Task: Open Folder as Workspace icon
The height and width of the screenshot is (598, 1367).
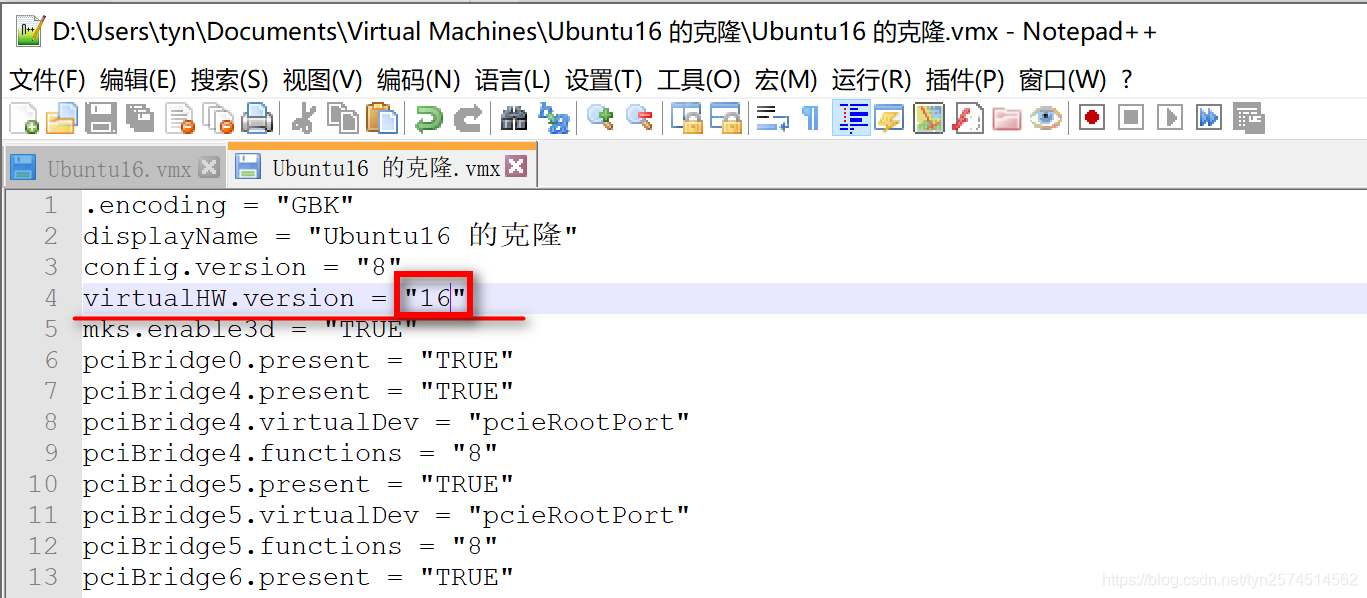Action: click(x=1007, y=118)
